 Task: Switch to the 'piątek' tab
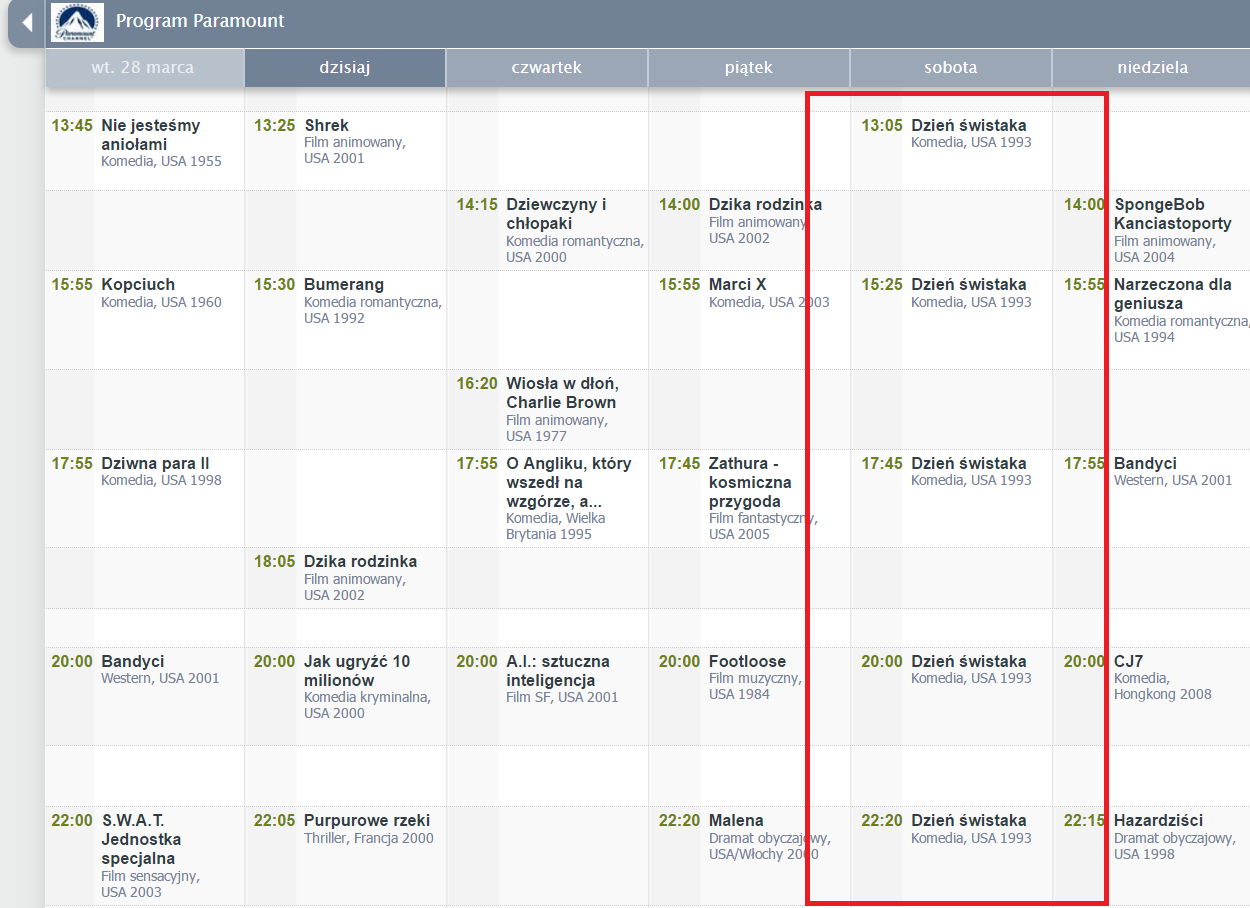coord(749,68)
